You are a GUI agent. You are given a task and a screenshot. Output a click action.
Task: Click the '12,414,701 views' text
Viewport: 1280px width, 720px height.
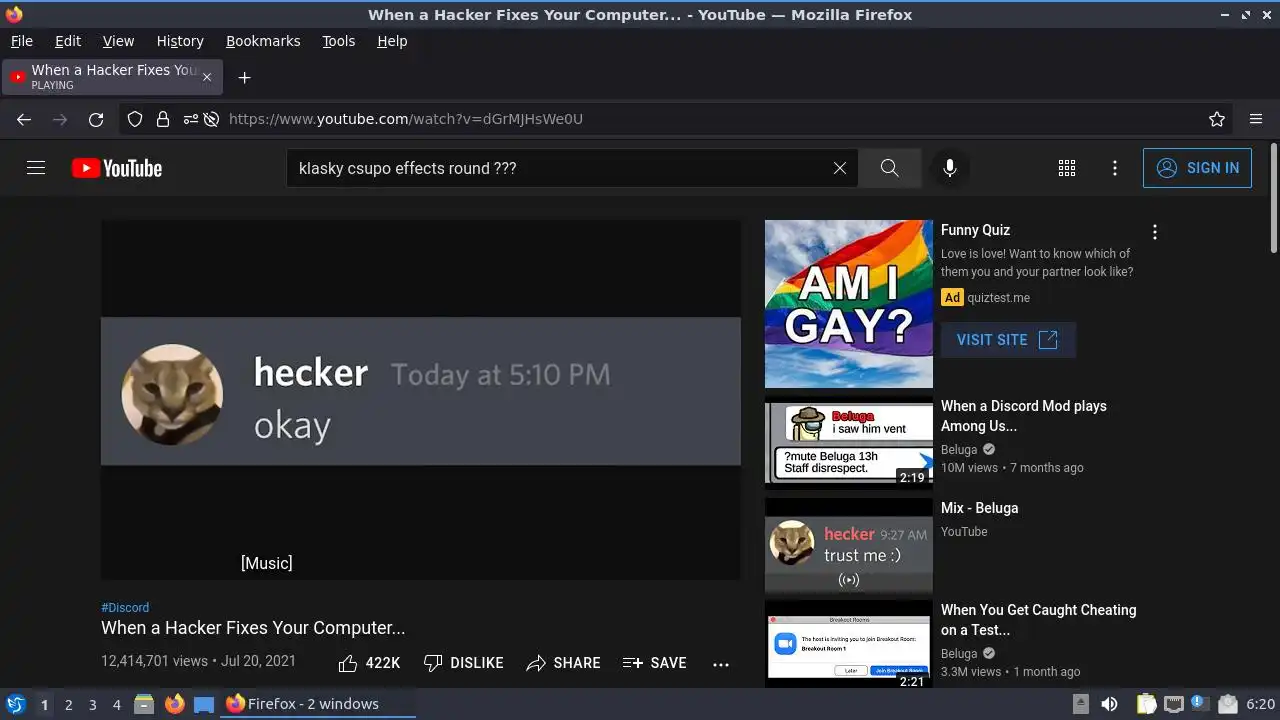[154, 661]
